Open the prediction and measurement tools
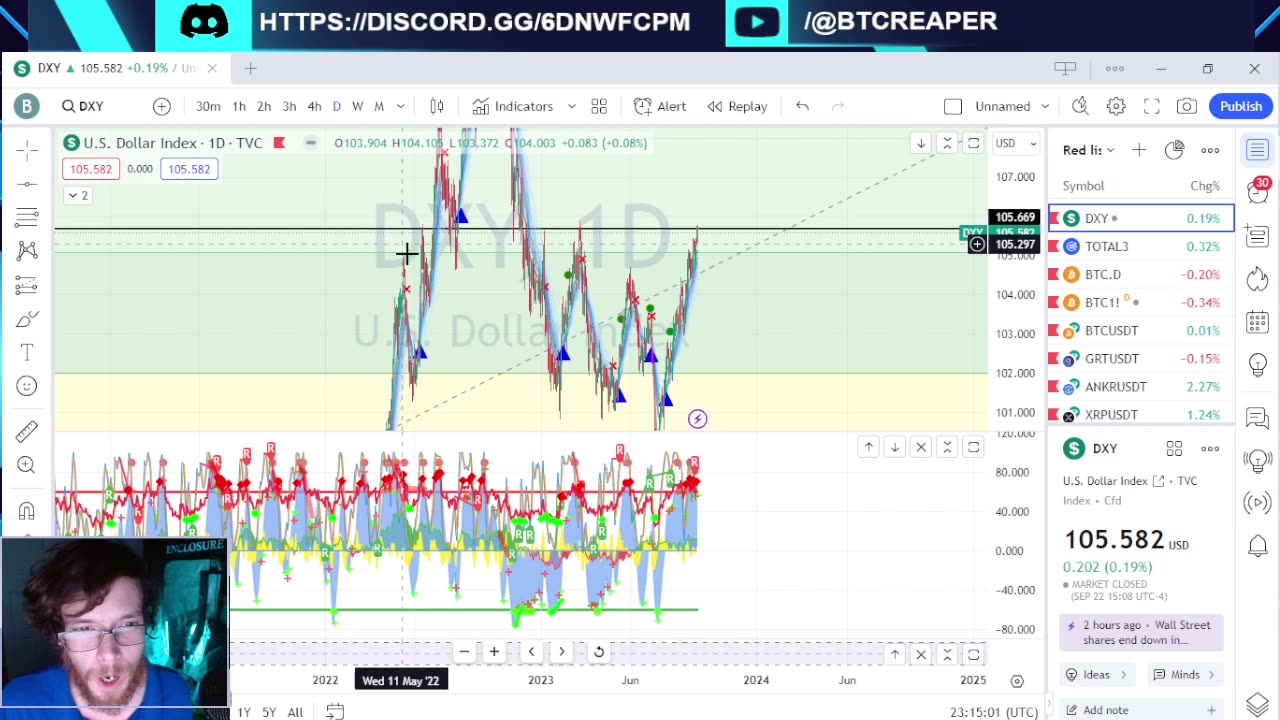Screen dimensions: 1280x720 (x=27, y=285)
